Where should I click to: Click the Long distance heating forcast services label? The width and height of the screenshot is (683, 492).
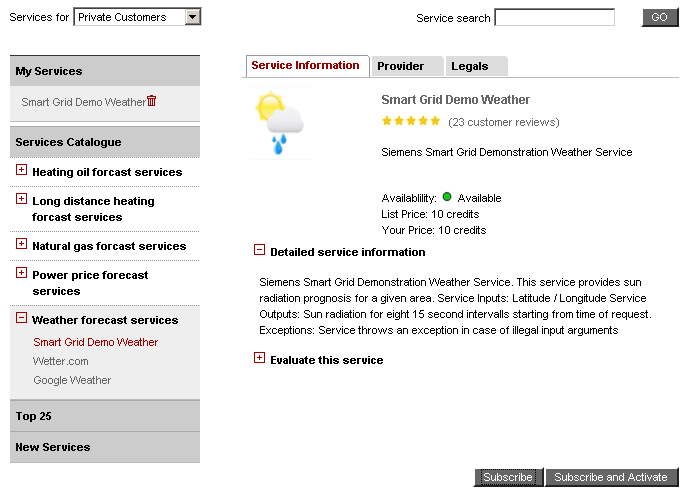pyautogui.click(x=93, y=209)
